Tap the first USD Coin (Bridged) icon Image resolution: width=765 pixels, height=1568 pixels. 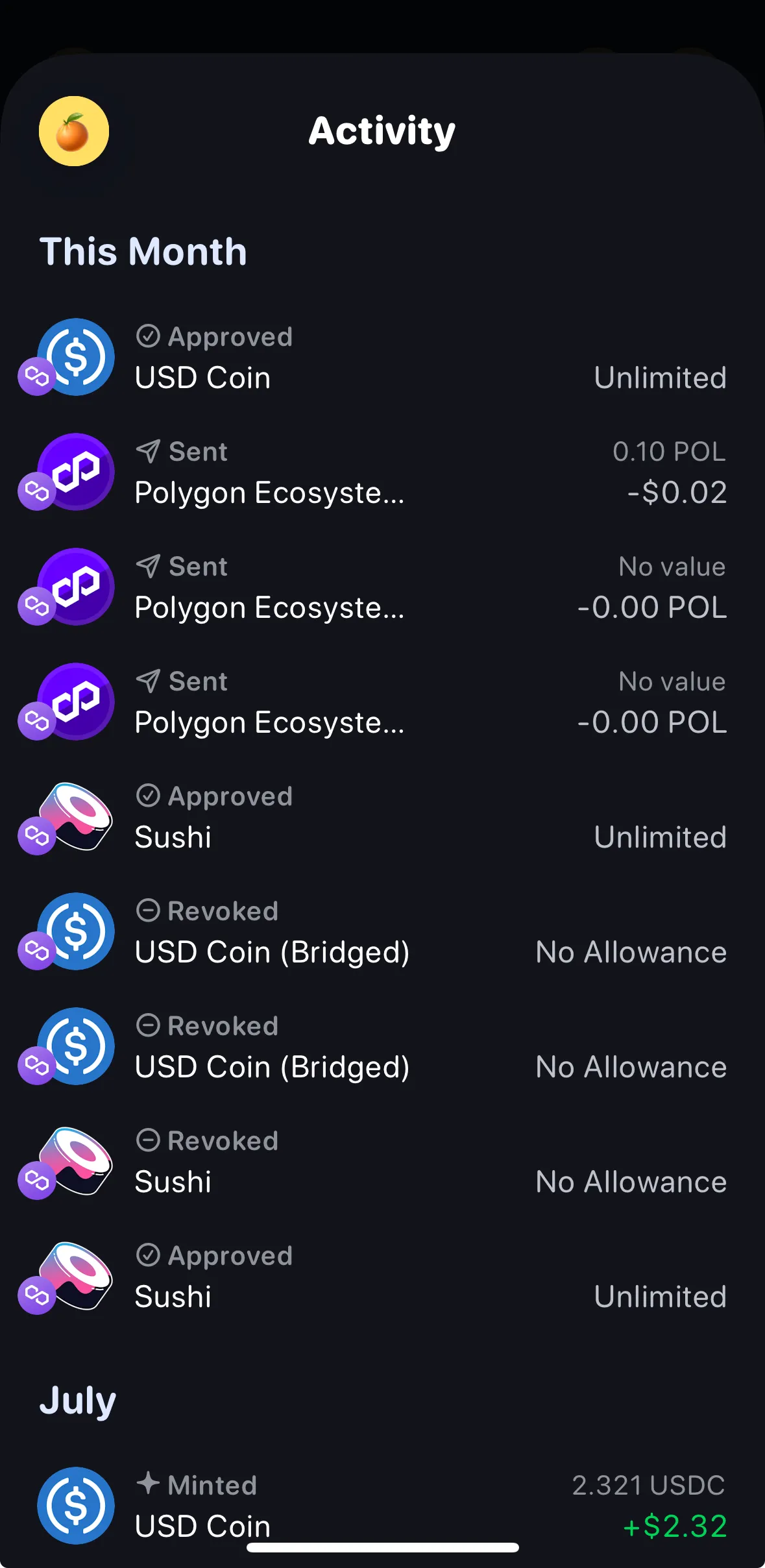point(76,931)
